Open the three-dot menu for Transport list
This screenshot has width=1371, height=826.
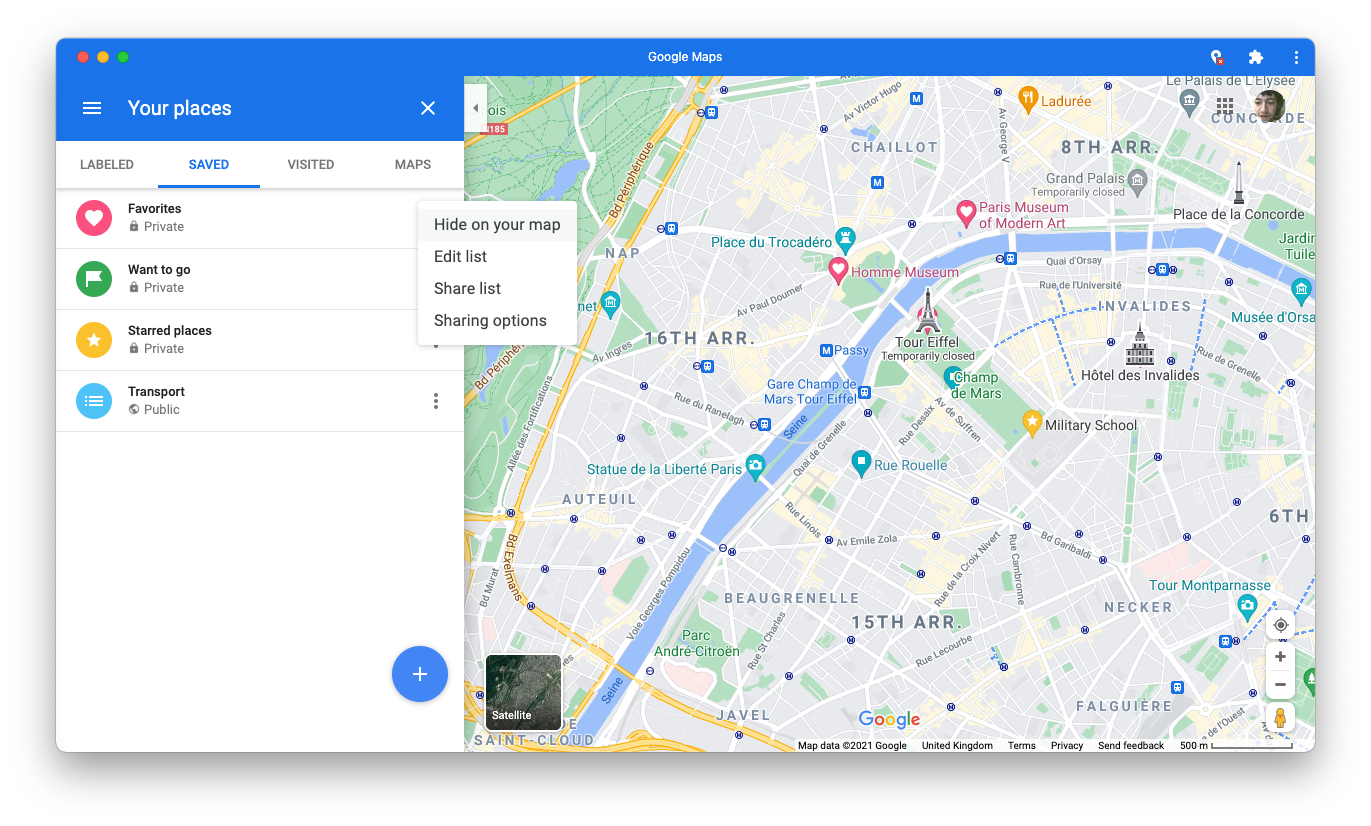point(435,400)
